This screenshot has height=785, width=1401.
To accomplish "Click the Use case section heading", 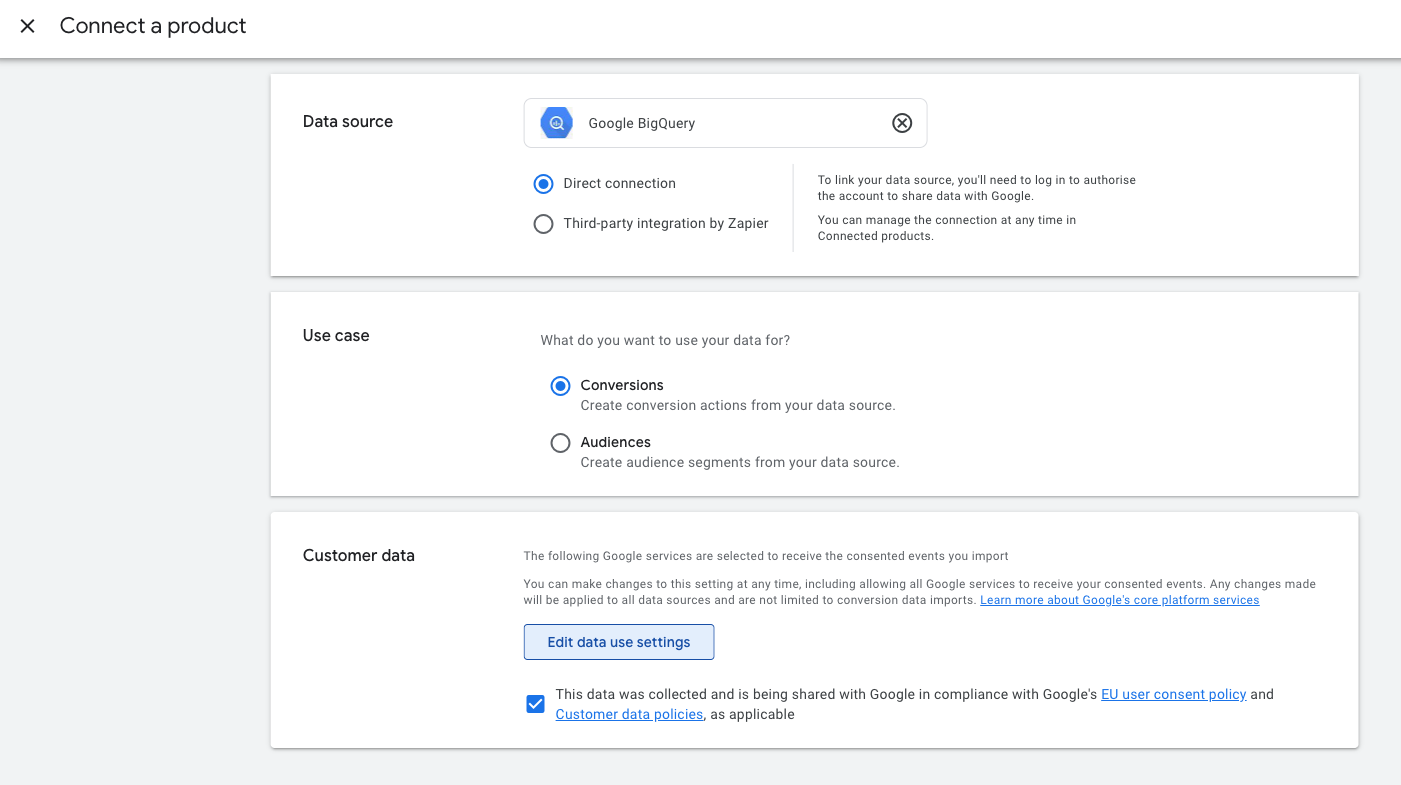I will (x=336, y=336).
